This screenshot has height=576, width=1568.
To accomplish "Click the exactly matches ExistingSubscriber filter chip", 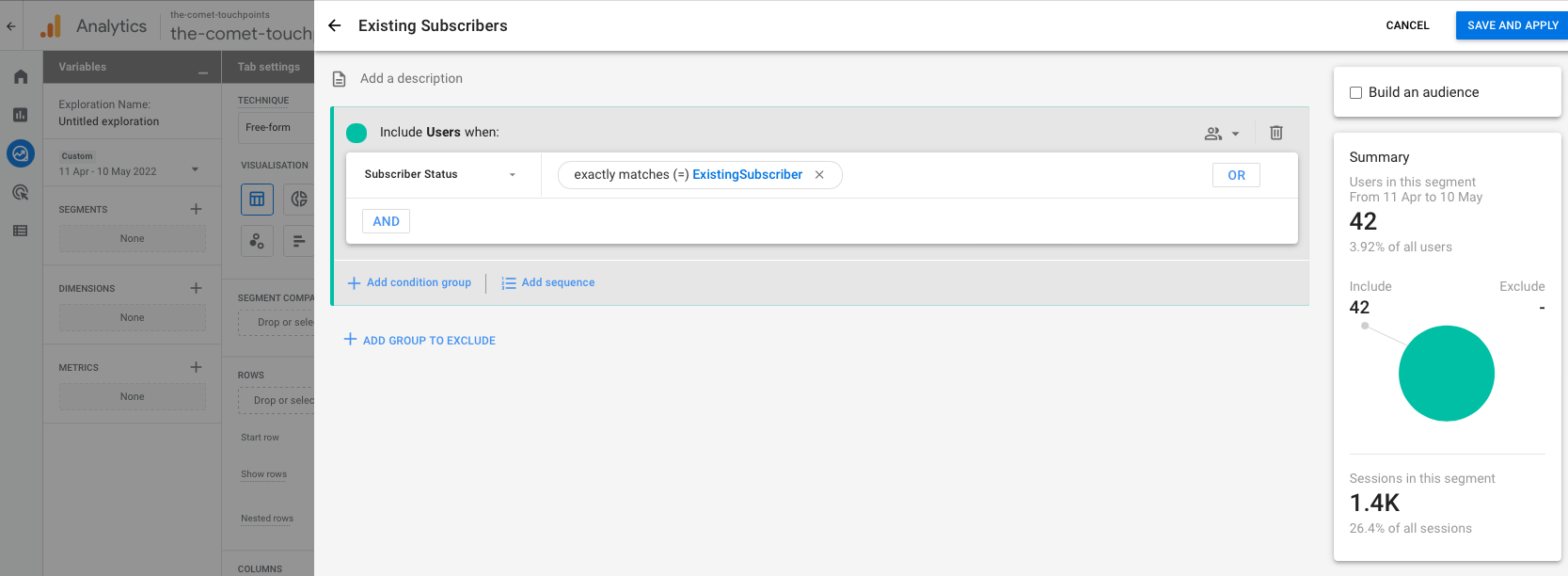I will click(700, 175).
